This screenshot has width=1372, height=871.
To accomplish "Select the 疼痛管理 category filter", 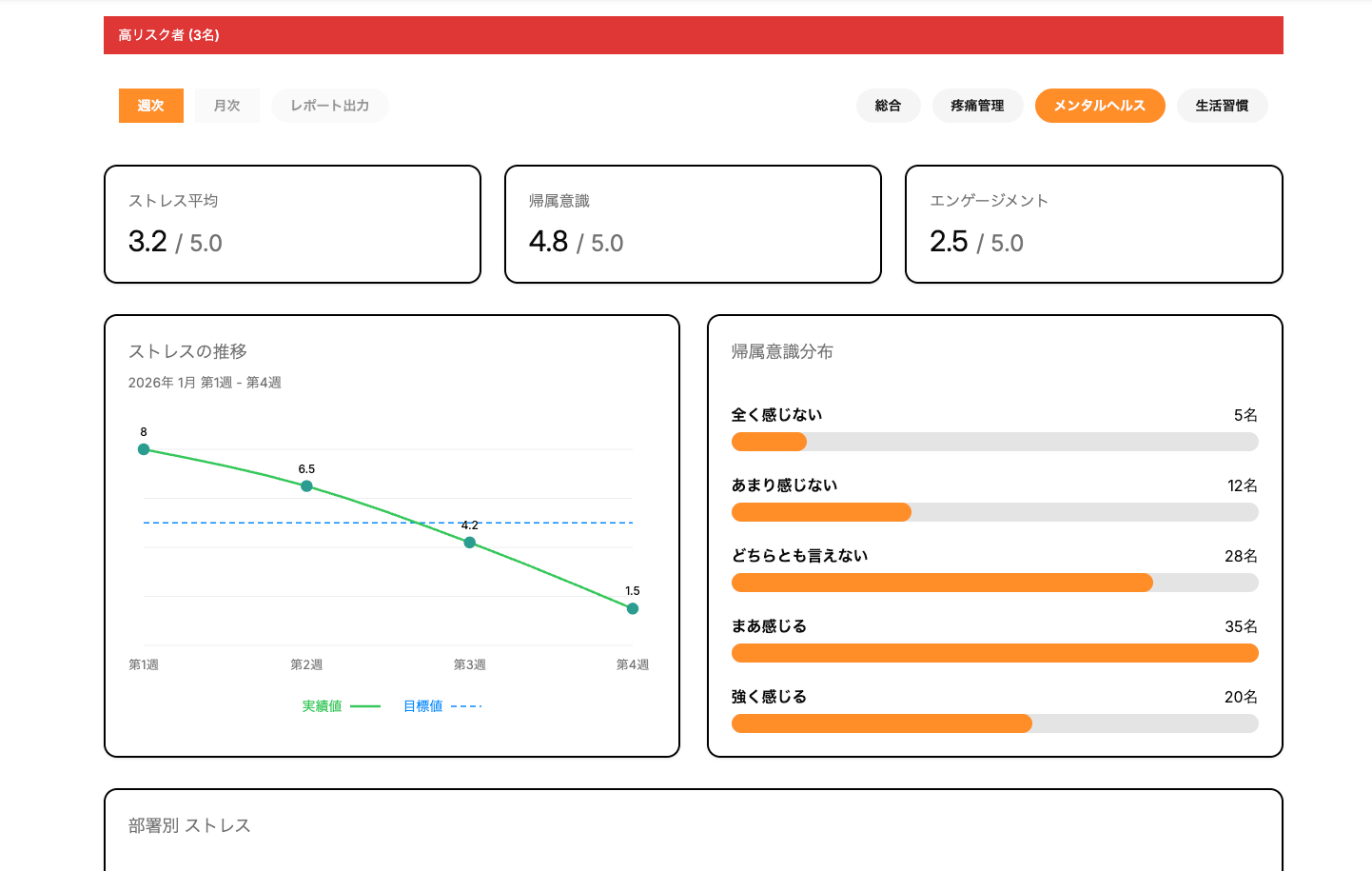I will click(x=977, y=106).
